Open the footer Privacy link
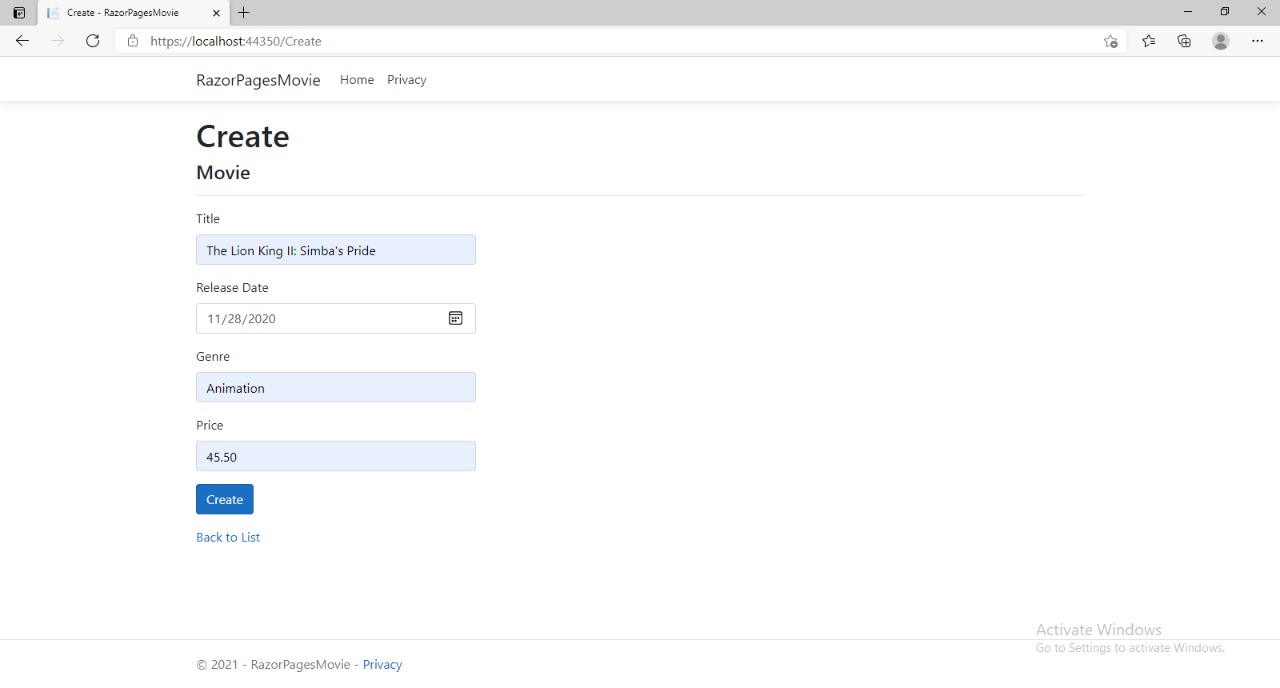Viewport: 1280px width, 688px height. [382, 665]
